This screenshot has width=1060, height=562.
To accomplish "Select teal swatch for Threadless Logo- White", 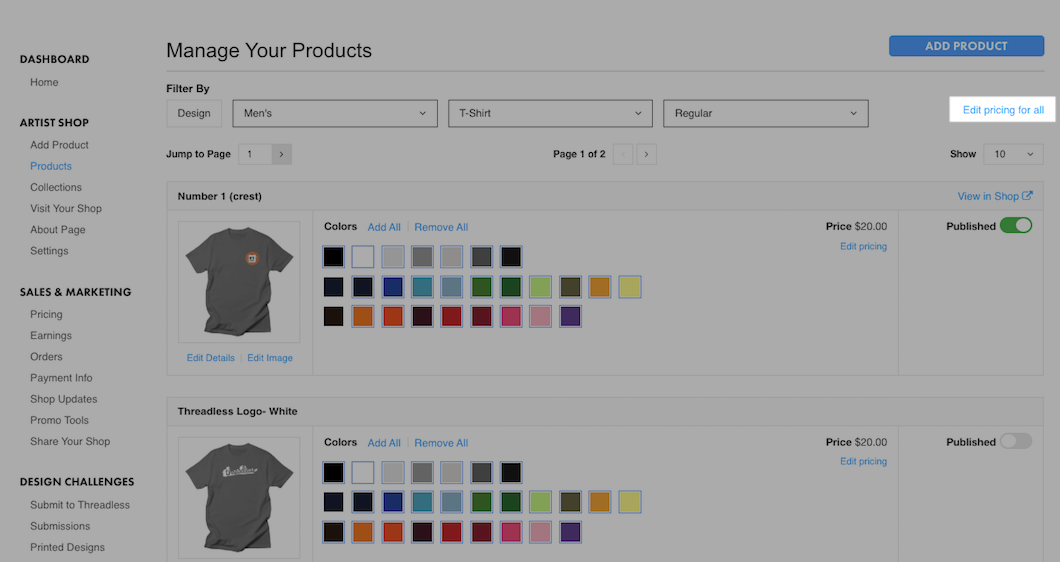I will point(423,502).
